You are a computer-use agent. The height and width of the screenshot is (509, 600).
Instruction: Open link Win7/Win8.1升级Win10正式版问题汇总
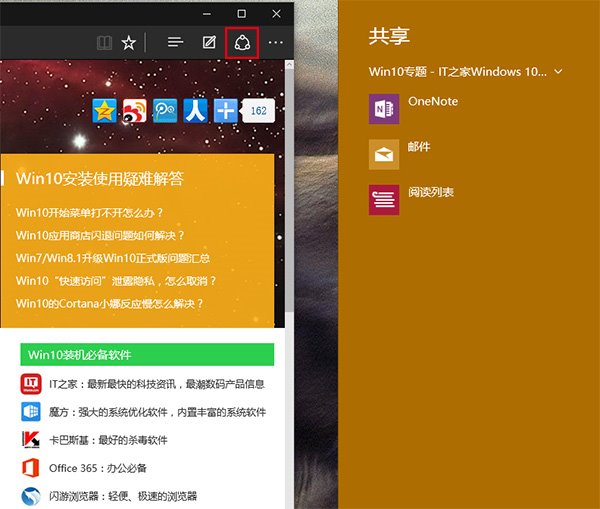(113, 258)
